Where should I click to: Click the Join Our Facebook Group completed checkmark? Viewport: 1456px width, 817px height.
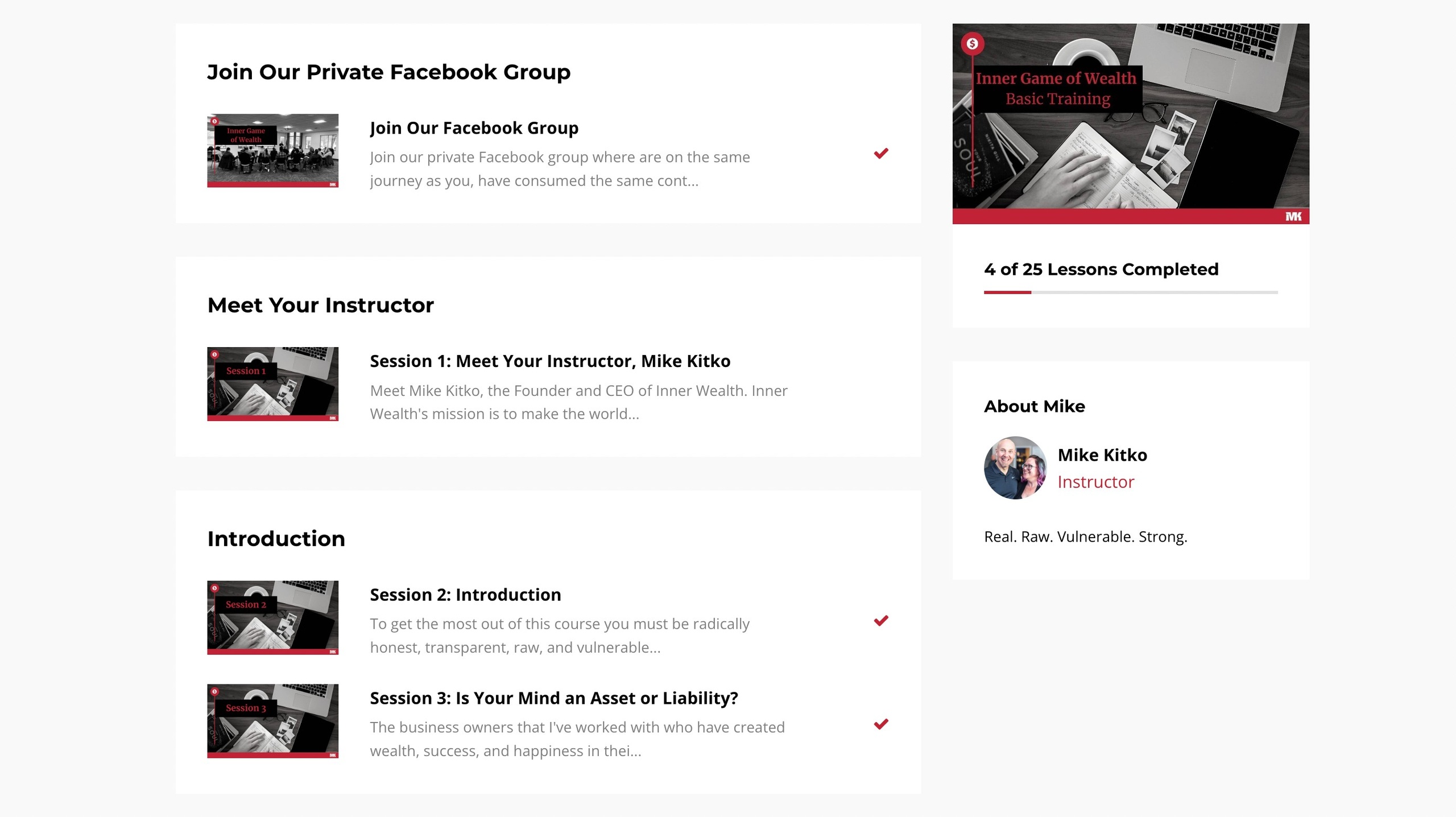coord(881,154)
